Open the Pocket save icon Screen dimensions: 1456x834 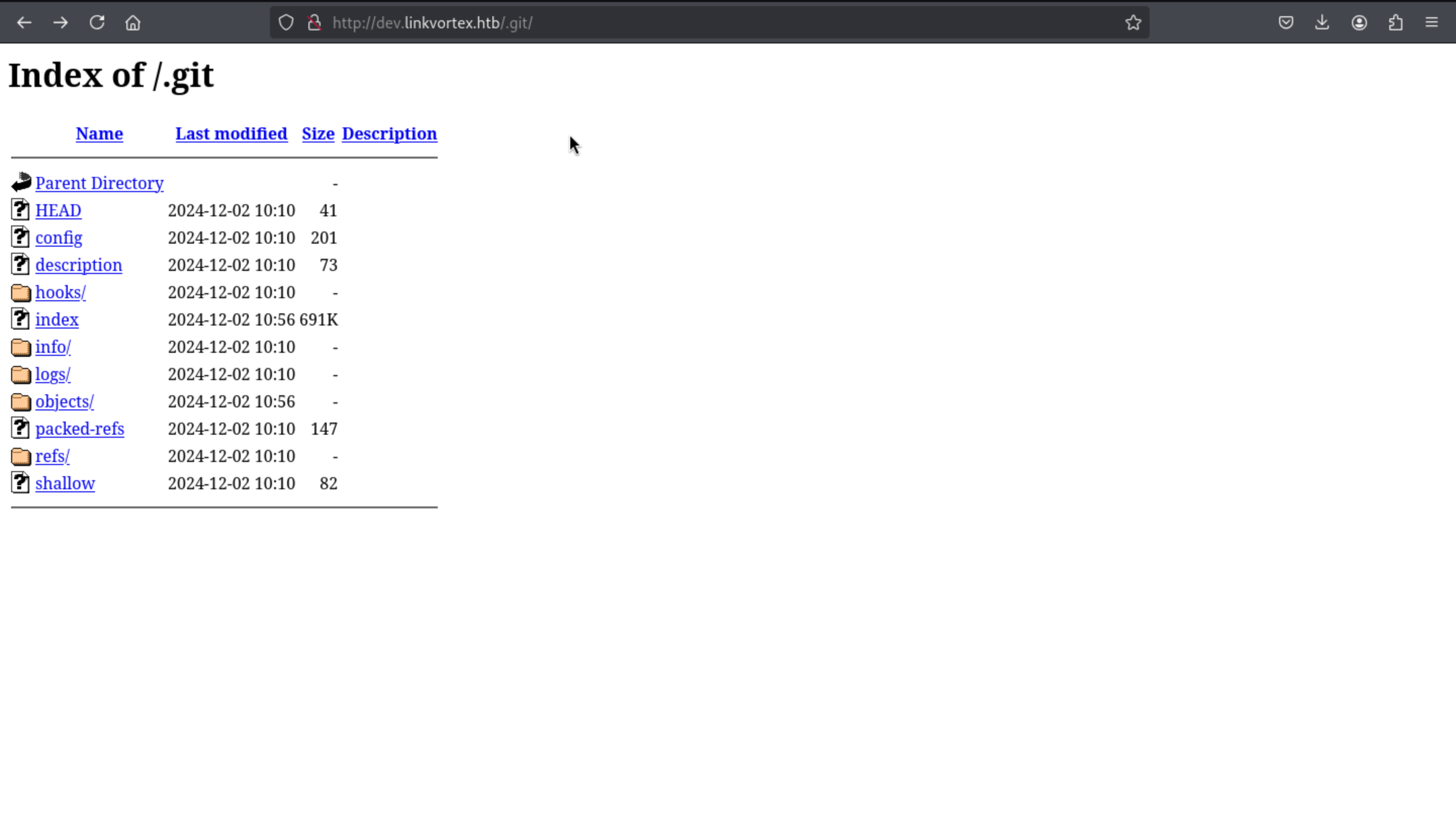click(1286, 23)
